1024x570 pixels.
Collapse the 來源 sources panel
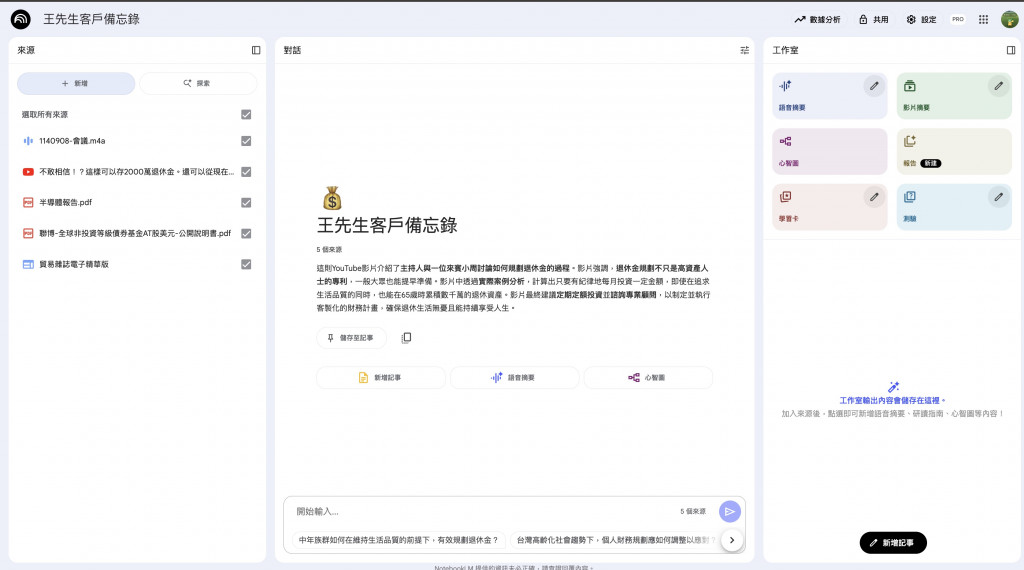click(x=256, y=50)
